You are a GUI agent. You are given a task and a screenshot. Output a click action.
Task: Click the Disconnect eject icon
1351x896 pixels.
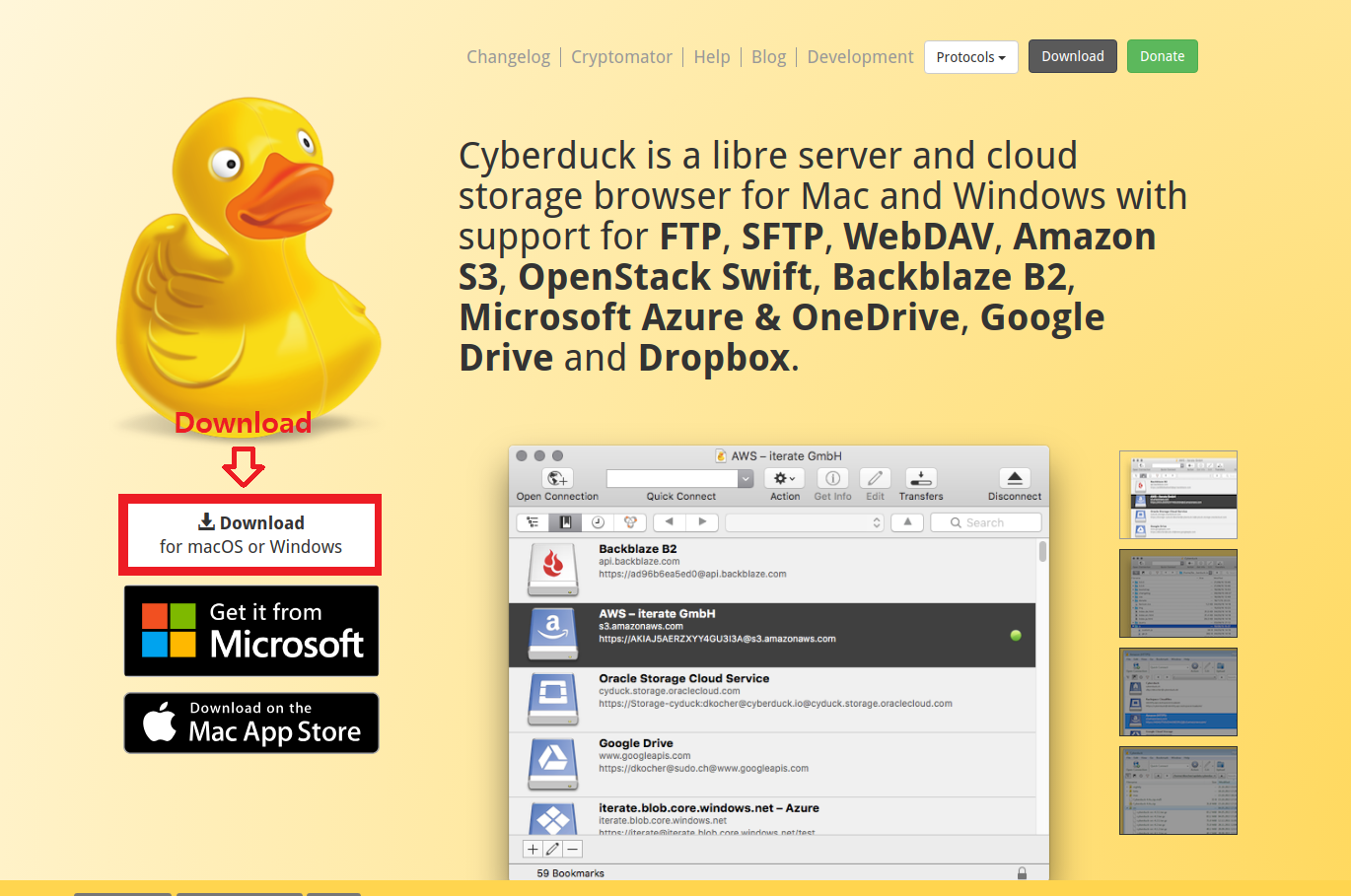tap(1015, 478)
